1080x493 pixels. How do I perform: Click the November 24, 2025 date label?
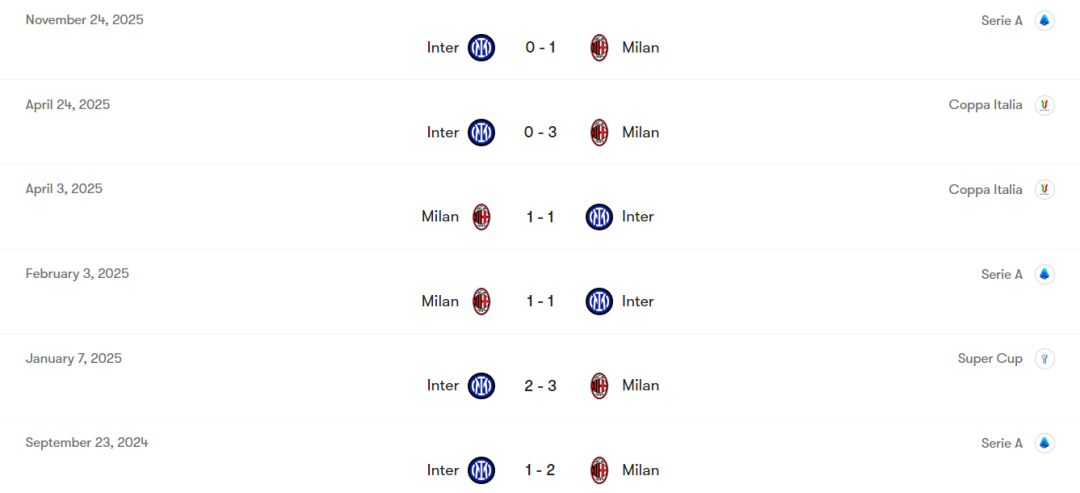click(84, 20)
